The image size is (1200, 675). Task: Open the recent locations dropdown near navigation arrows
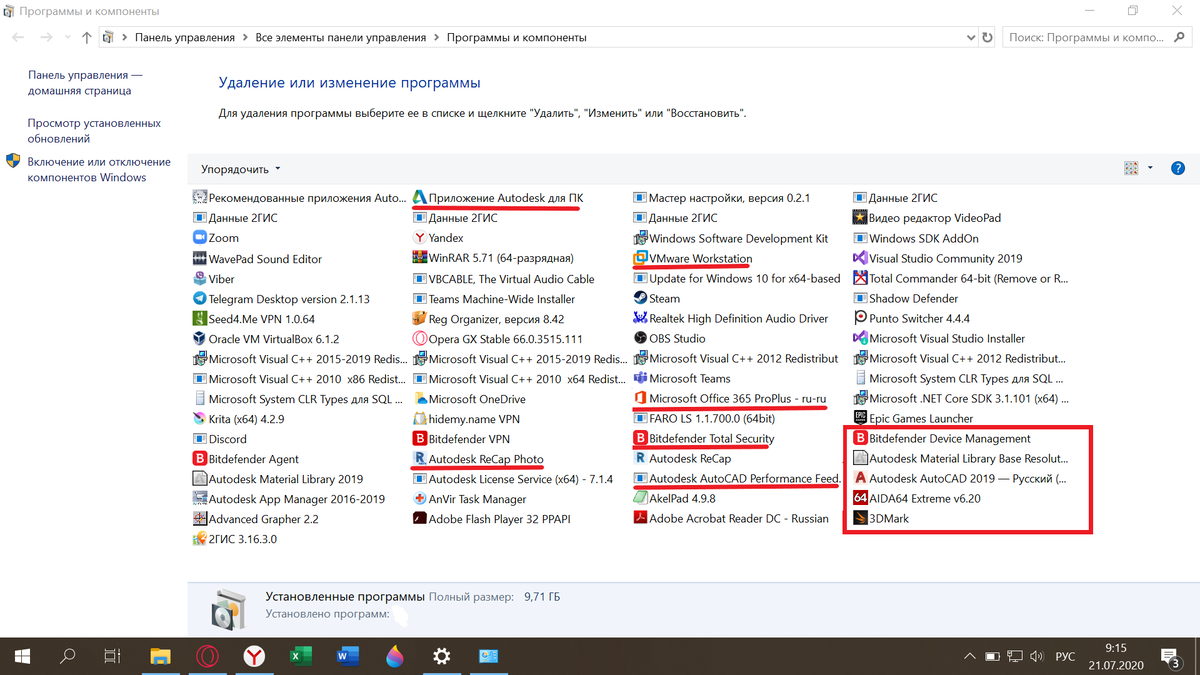(69, 38)
